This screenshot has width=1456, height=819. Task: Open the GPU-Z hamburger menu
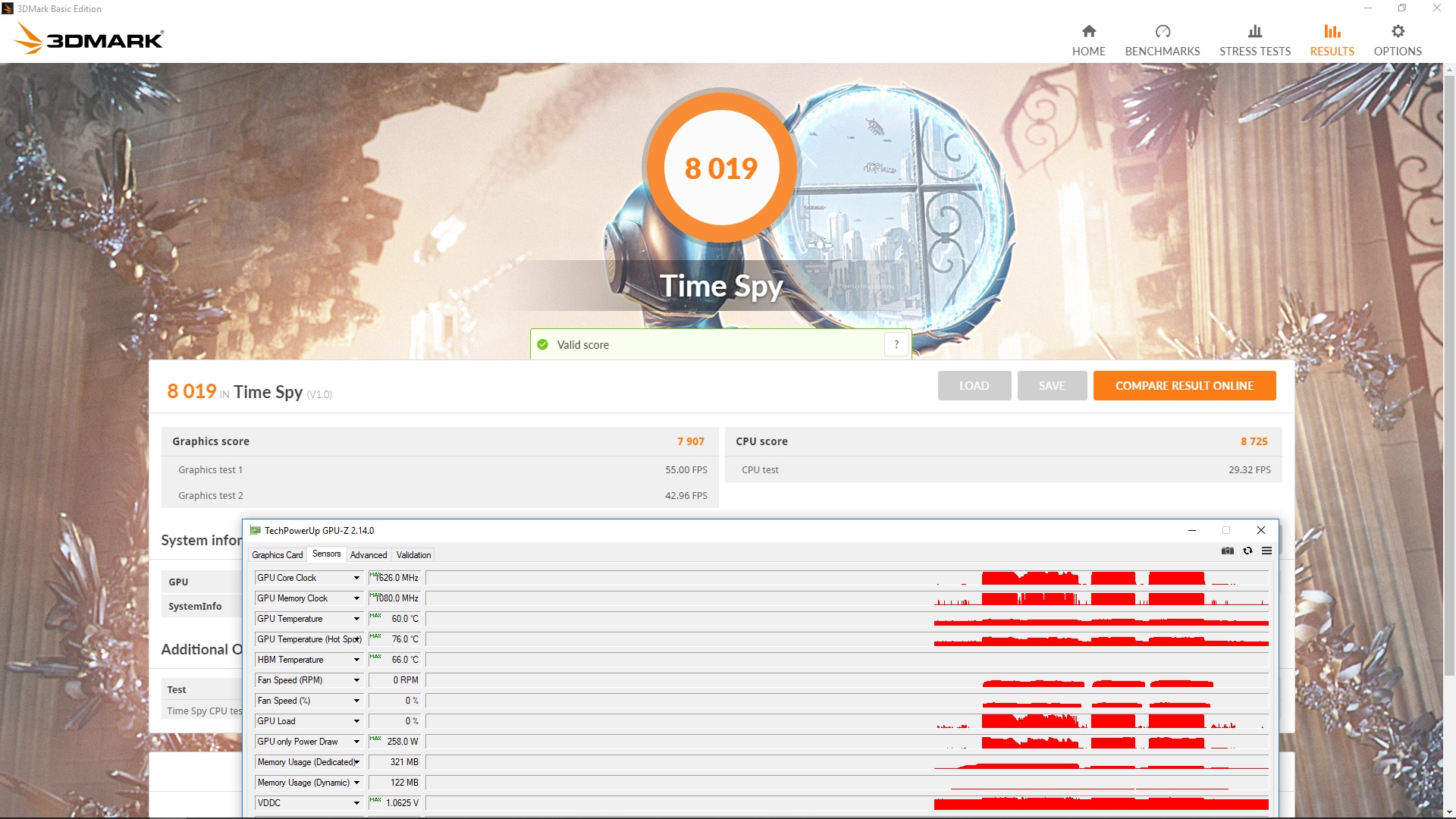1266,551
